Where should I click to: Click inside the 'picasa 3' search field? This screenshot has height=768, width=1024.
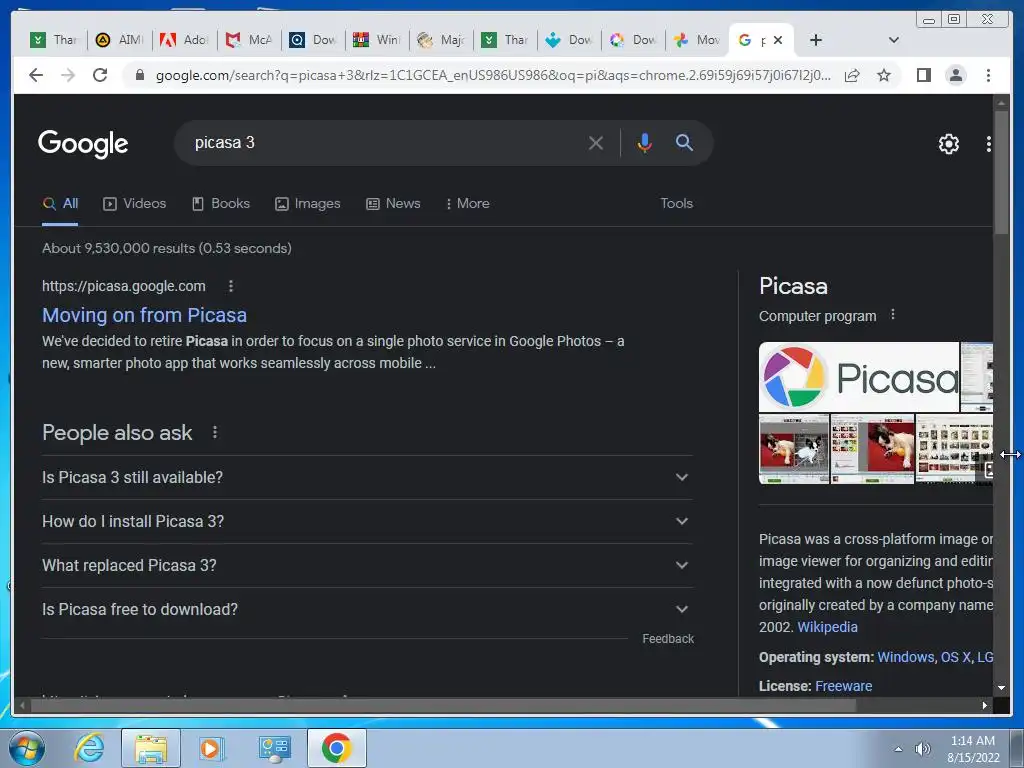[385, 142]
